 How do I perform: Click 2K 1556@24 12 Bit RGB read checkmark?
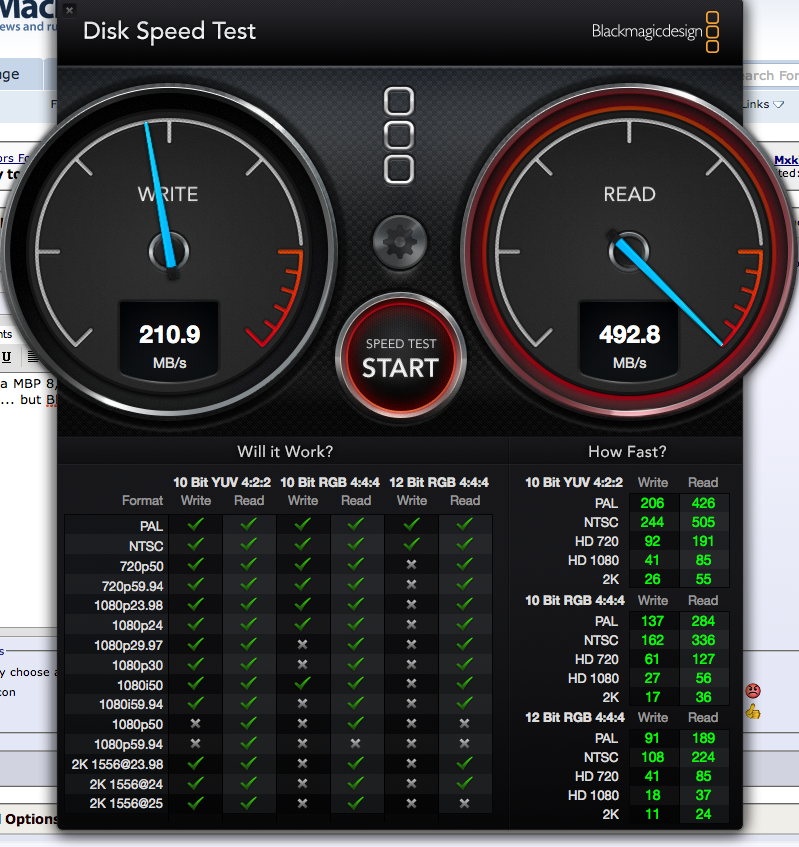click(465, 783)
